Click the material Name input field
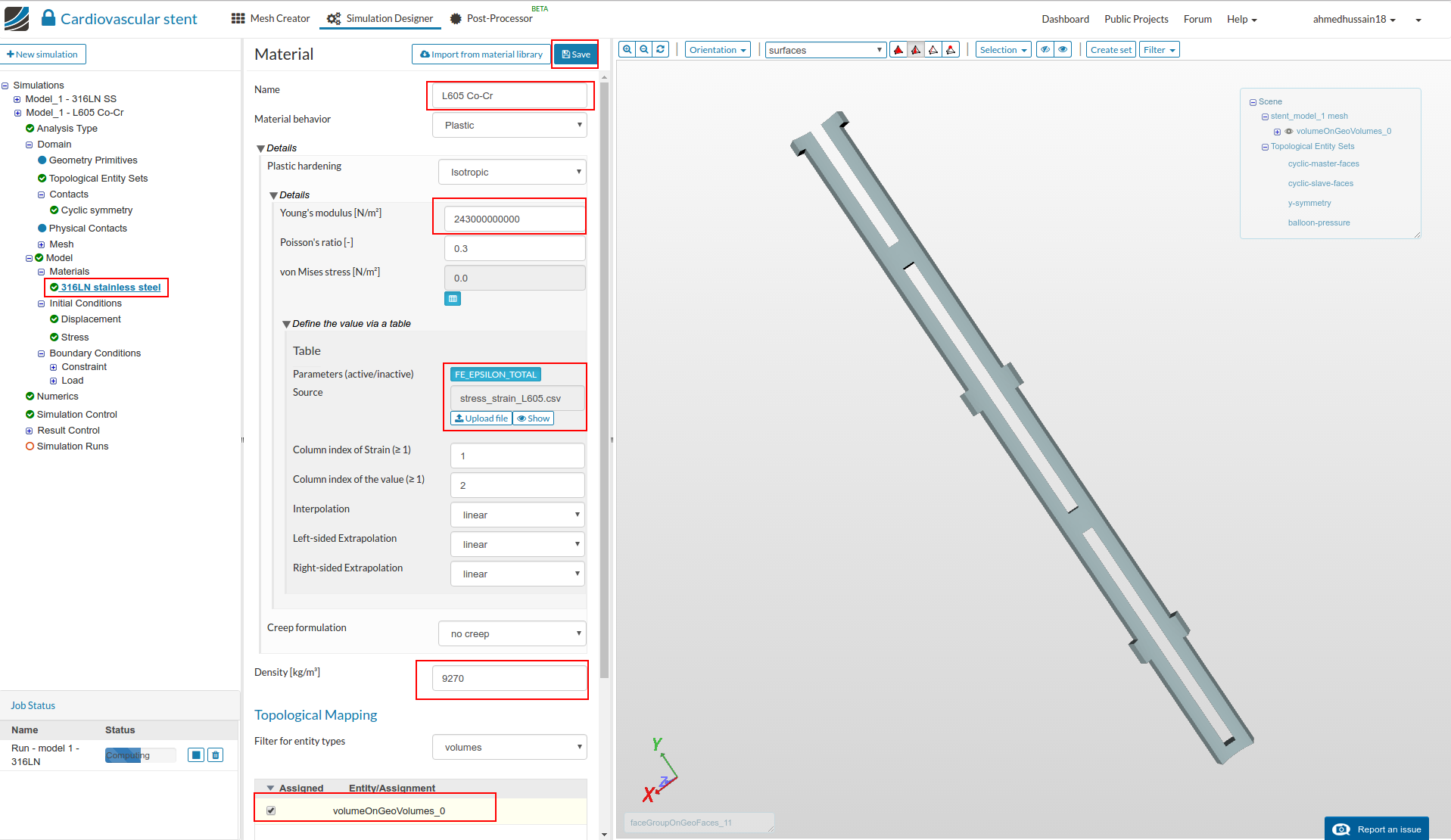Screen dimensions: 1451x840 (510, 95)
